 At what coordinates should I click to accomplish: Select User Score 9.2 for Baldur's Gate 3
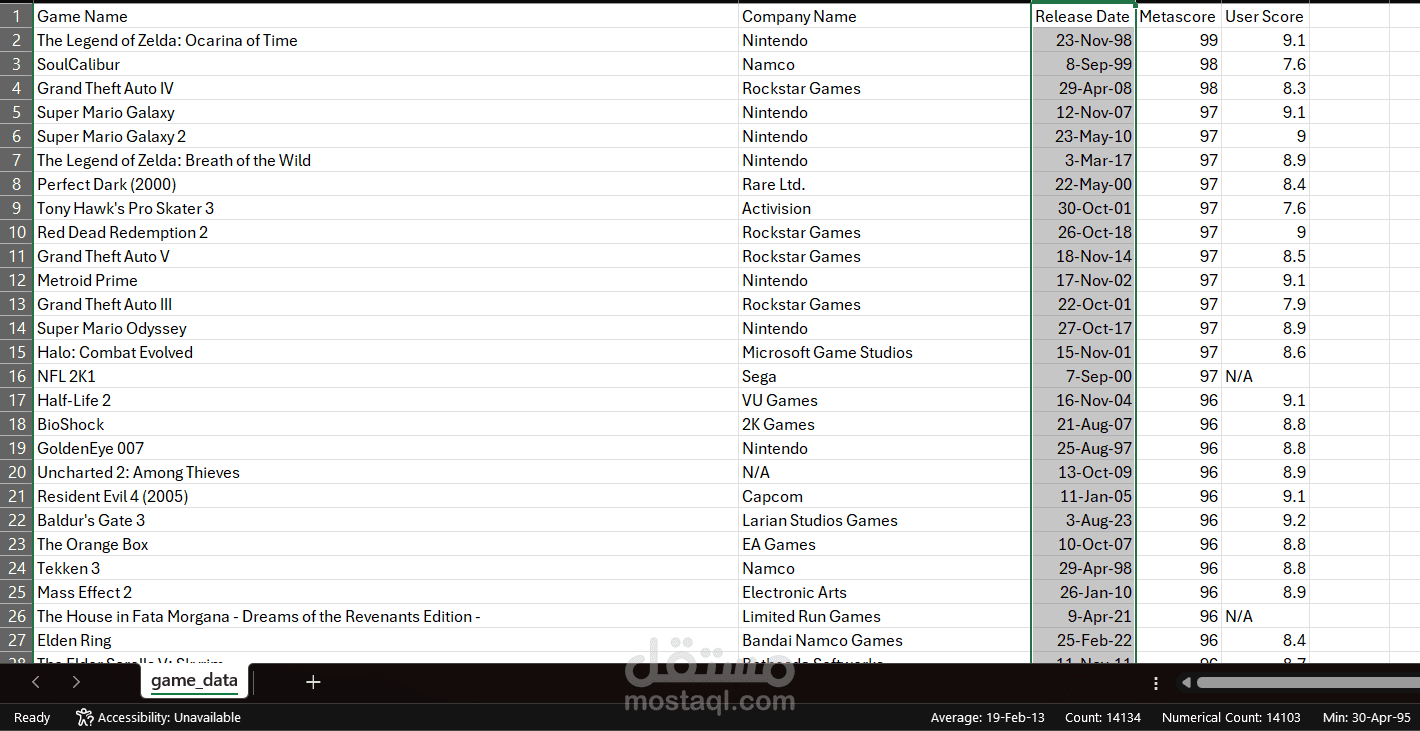click(x=1265, y=520)
